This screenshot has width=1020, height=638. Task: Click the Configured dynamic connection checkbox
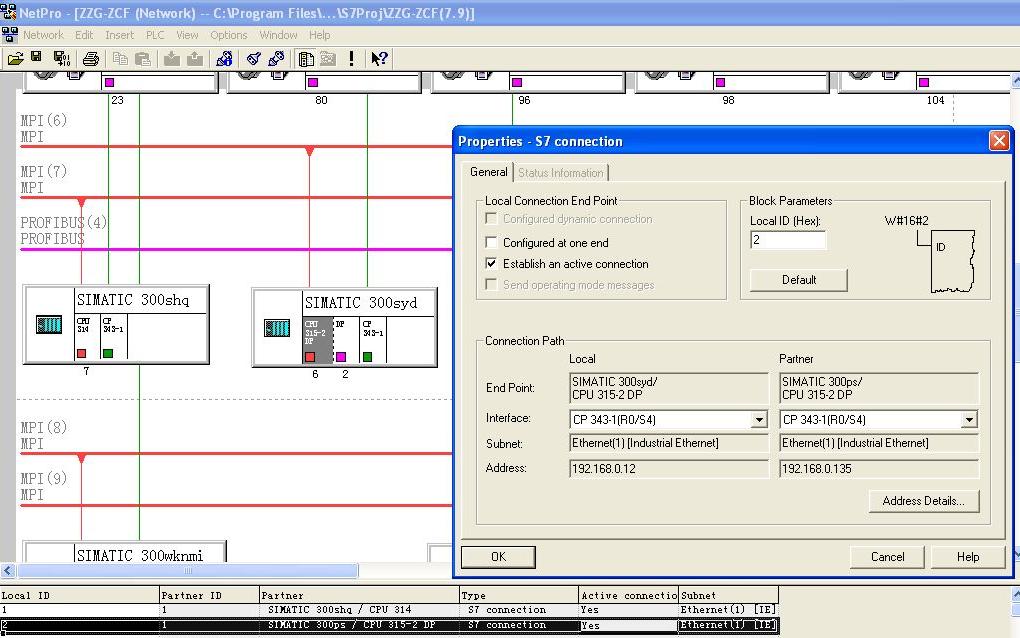pos(491,219)
